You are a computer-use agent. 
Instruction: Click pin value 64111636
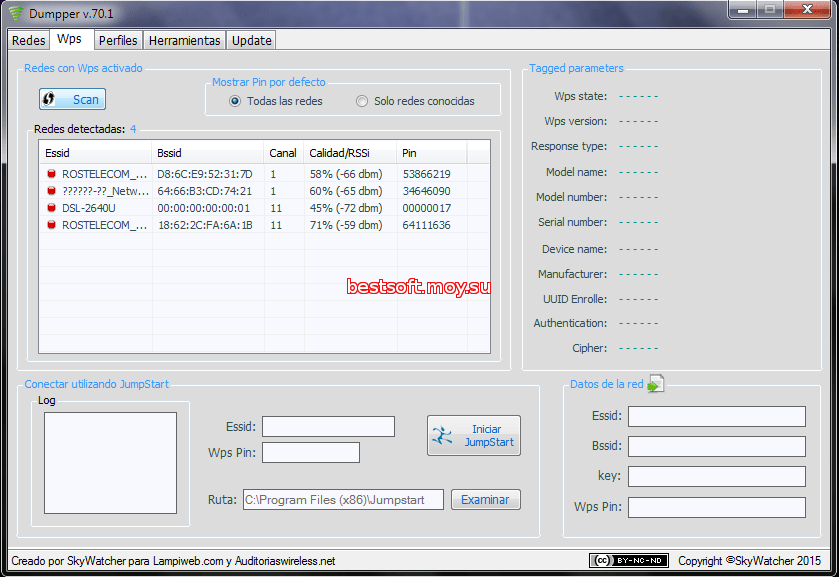pos(426,225)
